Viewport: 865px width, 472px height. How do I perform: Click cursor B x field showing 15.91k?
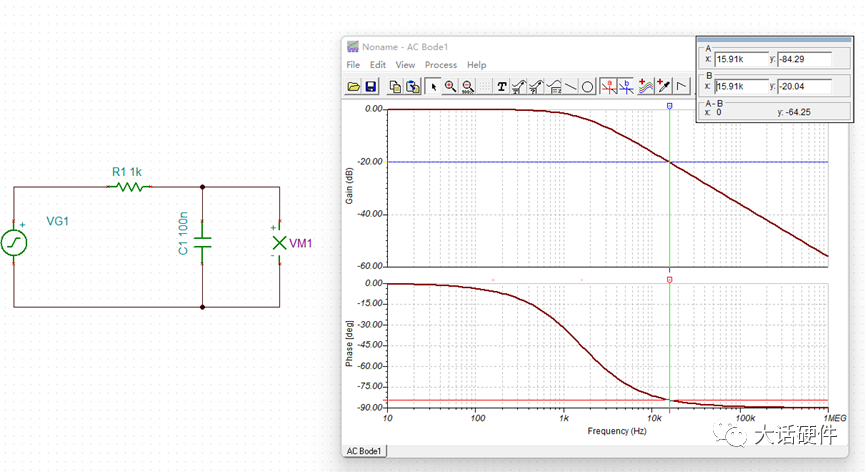click(x=741, y=86)
